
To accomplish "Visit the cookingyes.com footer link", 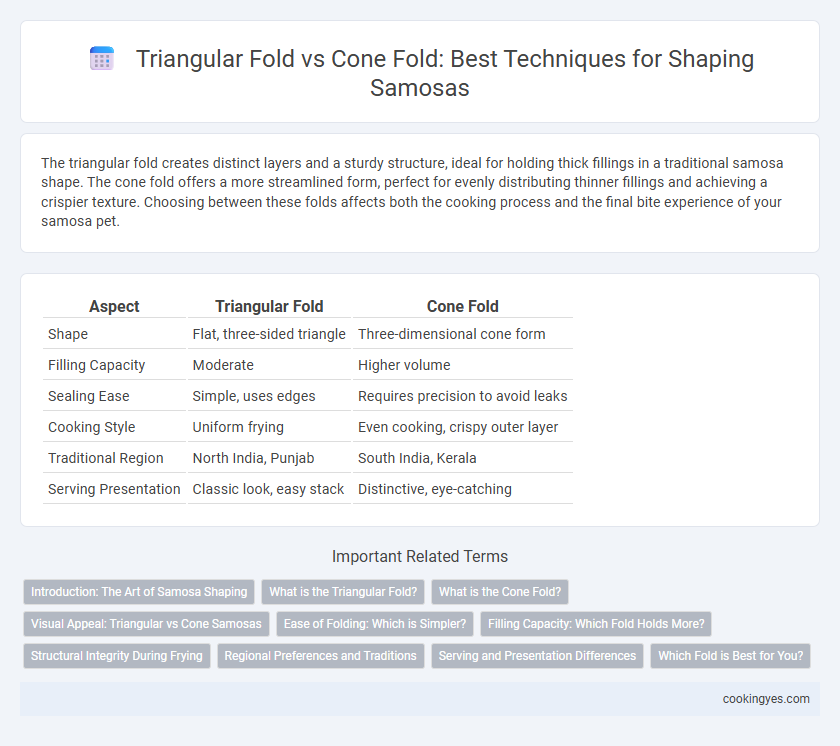I will pyautogui.click(x=766, y=699).
